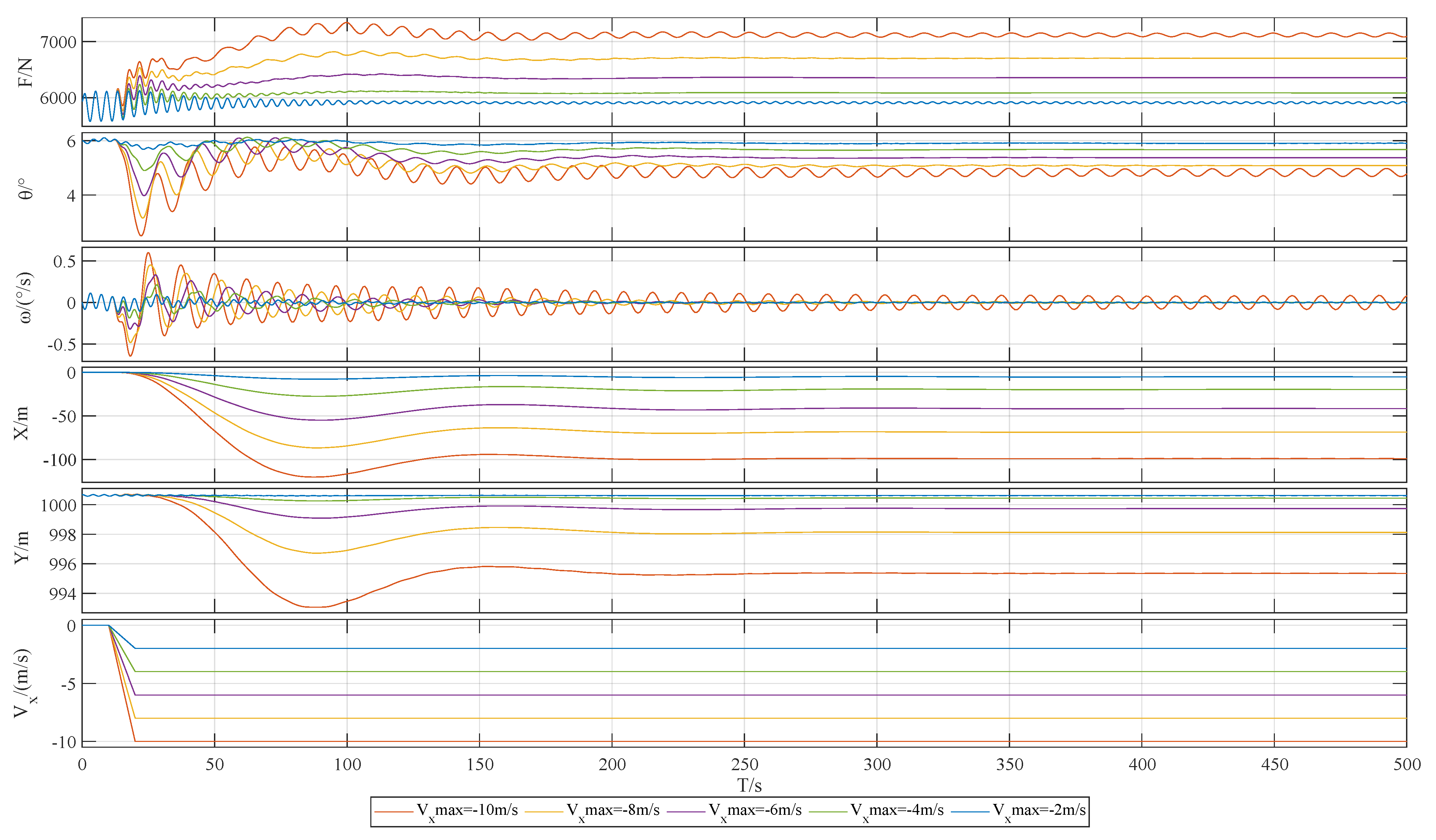This screenshot has width=1436, height=840.
Task: Click the Y/m y-axis label
Action: (x=22, y=548)
